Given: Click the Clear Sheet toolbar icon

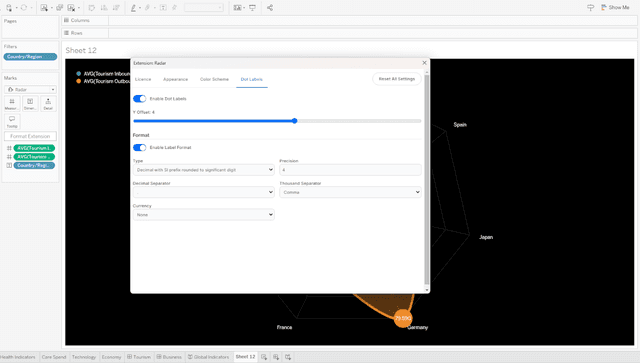Looking at the screenshot, I should click(71, 7).
